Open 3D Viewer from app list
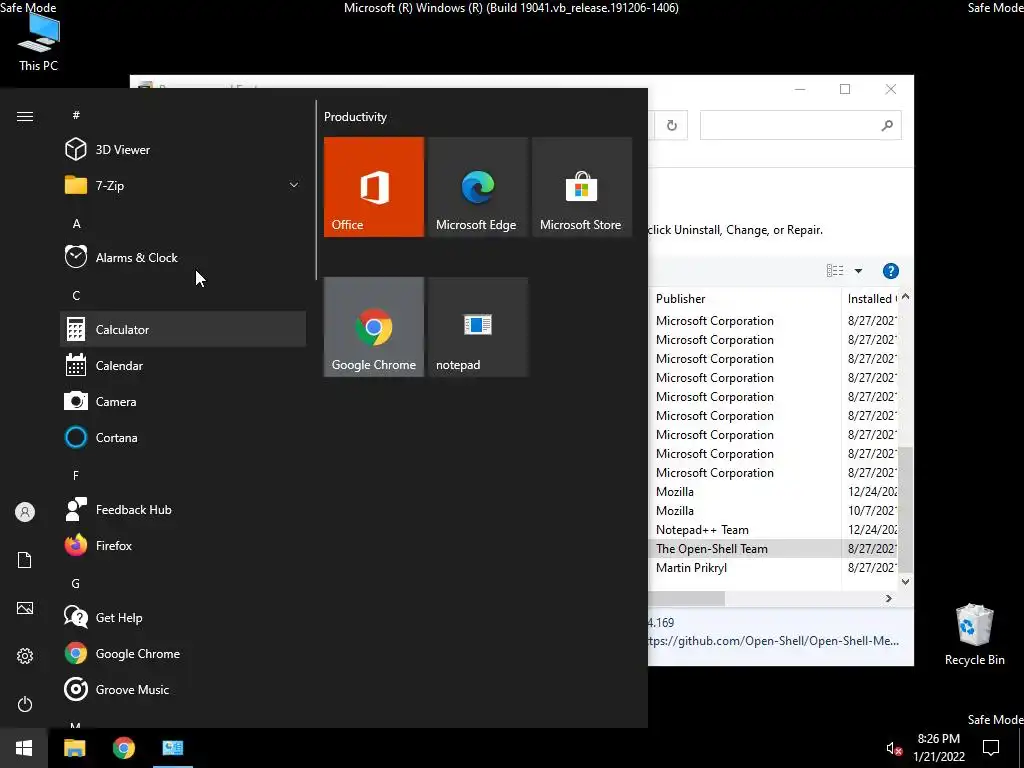 tap(183, 150)
